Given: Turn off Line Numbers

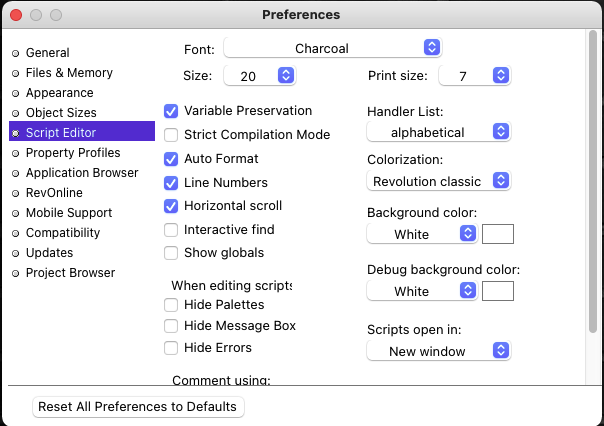Looking at the screenshot, I should pyautogui.click(x=172, y=183).
